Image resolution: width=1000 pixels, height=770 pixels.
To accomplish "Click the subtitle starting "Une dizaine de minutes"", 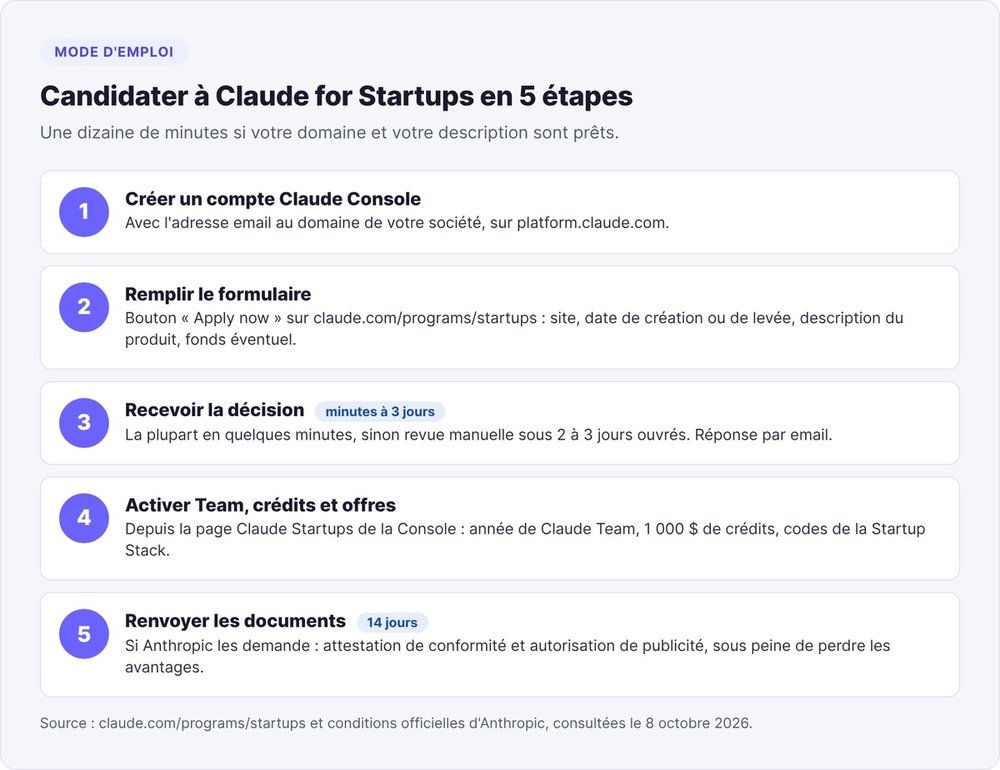I will 329,133.
